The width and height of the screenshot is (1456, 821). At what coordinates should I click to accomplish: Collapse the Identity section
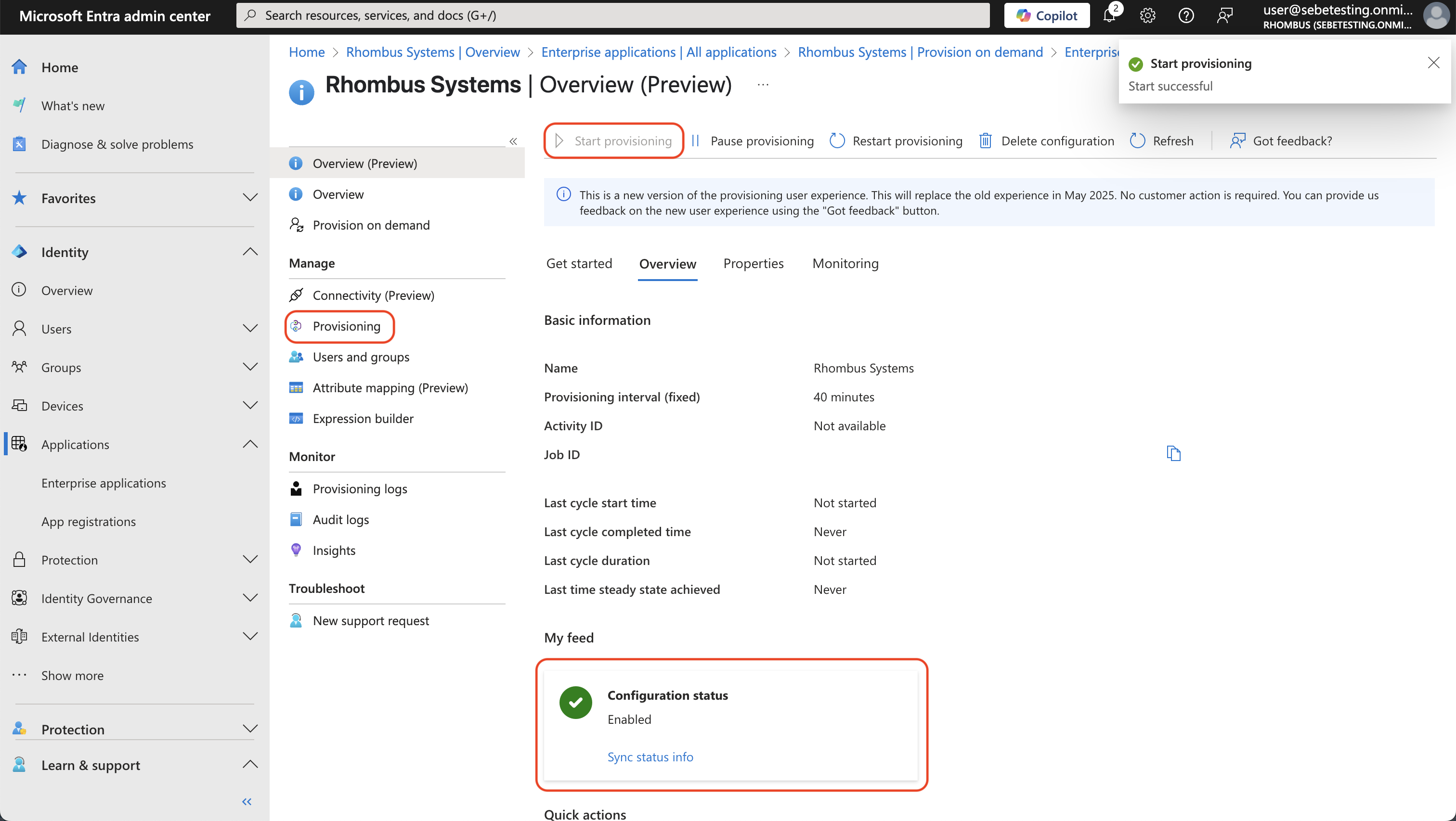point(250,251)
